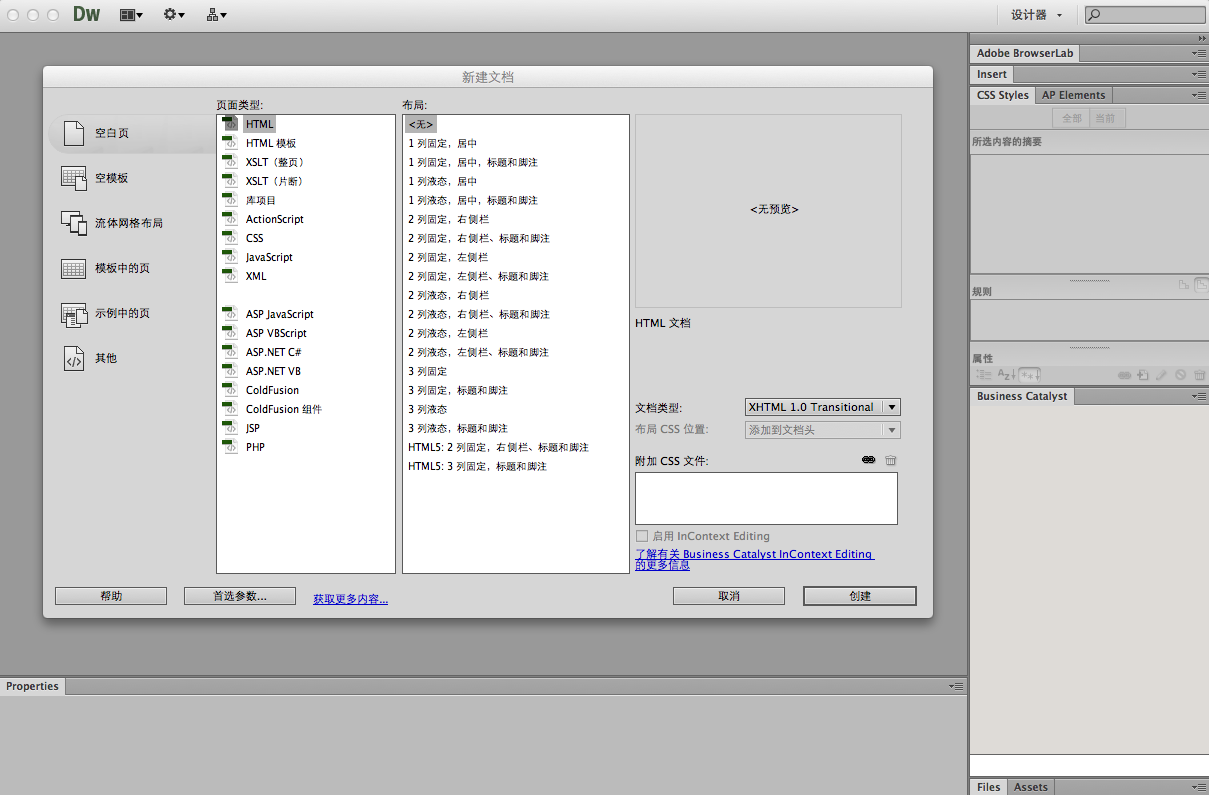Select the 空模板 category icon
The height and width of the screenshot is (795, 1209).
[74, 178]
